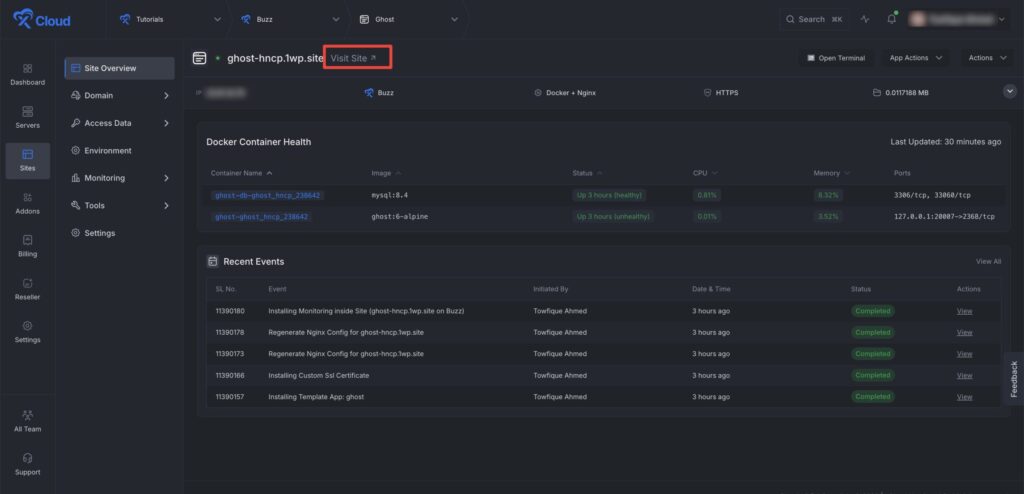Open the user profile dropdown
Viewport: 1024px width, 494px height.
pyautogui.click(x=959, y=20)
